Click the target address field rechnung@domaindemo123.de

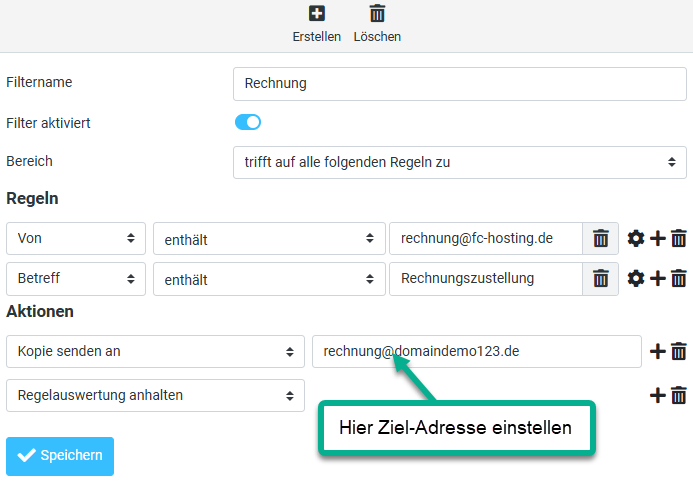[476, 351]
